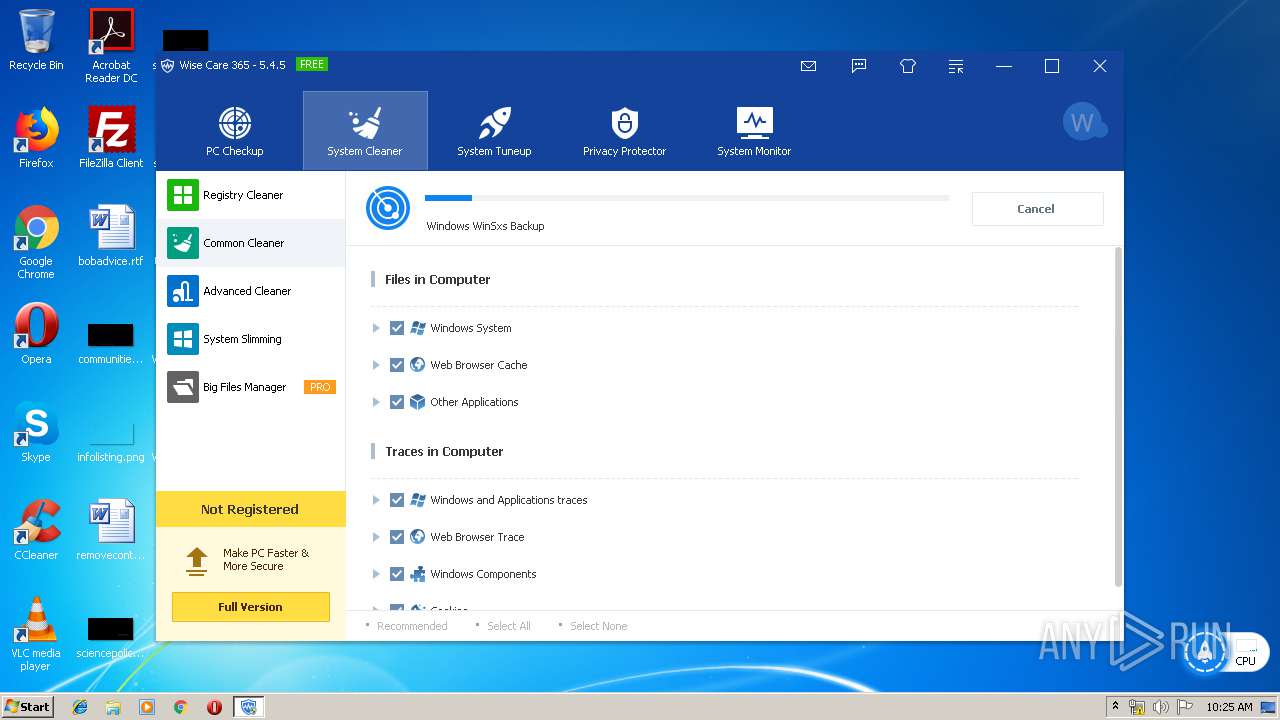Open VLC media player desktop shortcut
1280x720 pixels.
click(36, 634)
